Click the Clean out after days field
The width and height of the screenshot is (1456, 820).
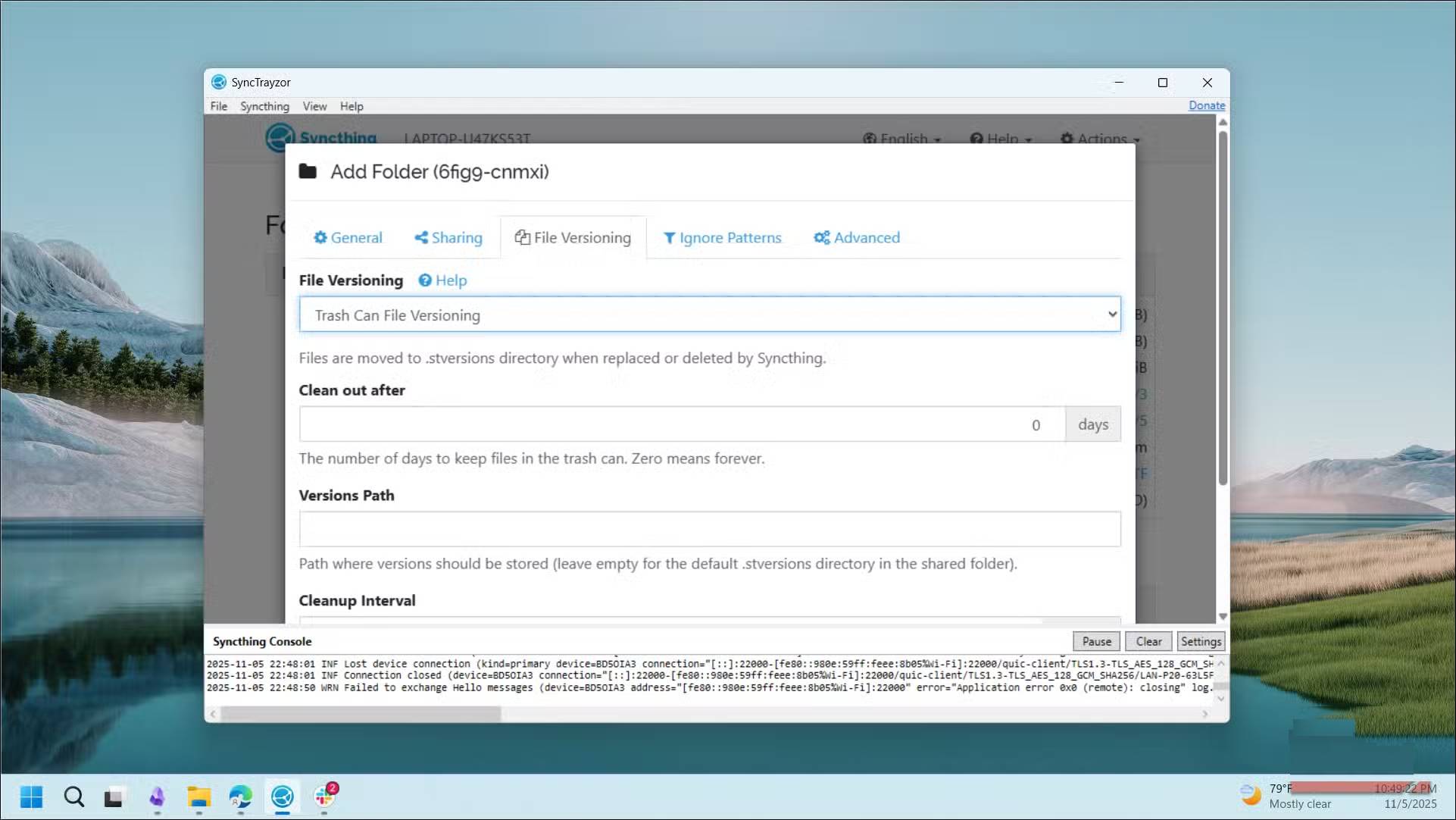click(x=682, y=424)
